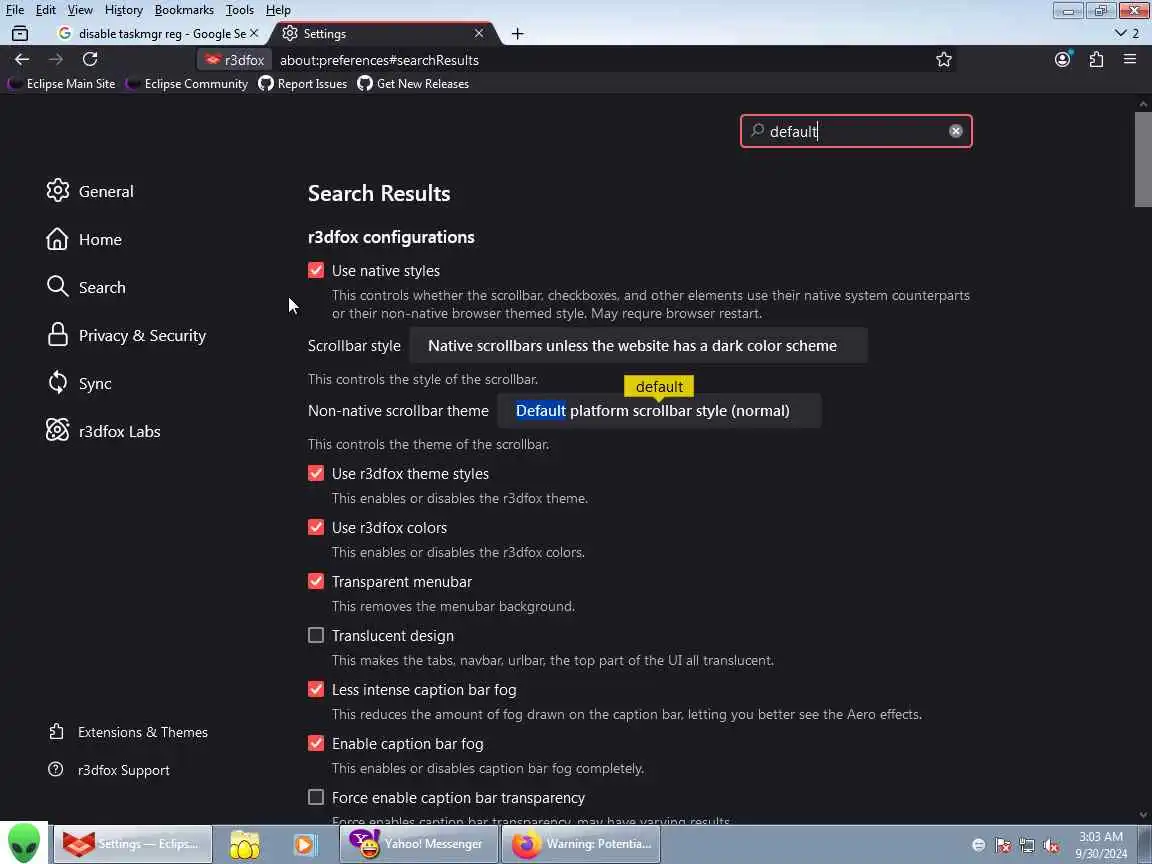Go back with the back arrow
Viewport: 1152px width, 864px height.
click(x=22, y=60)
